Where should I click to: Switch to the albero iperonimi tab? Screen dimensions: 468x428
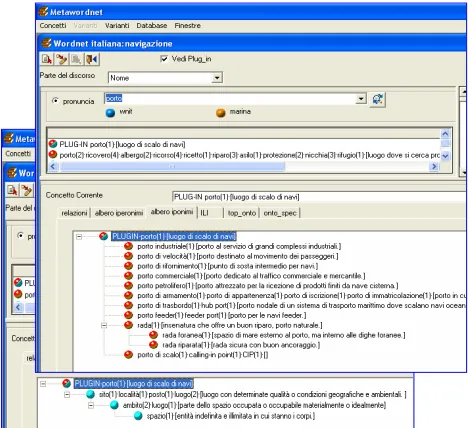coord(119,213)
